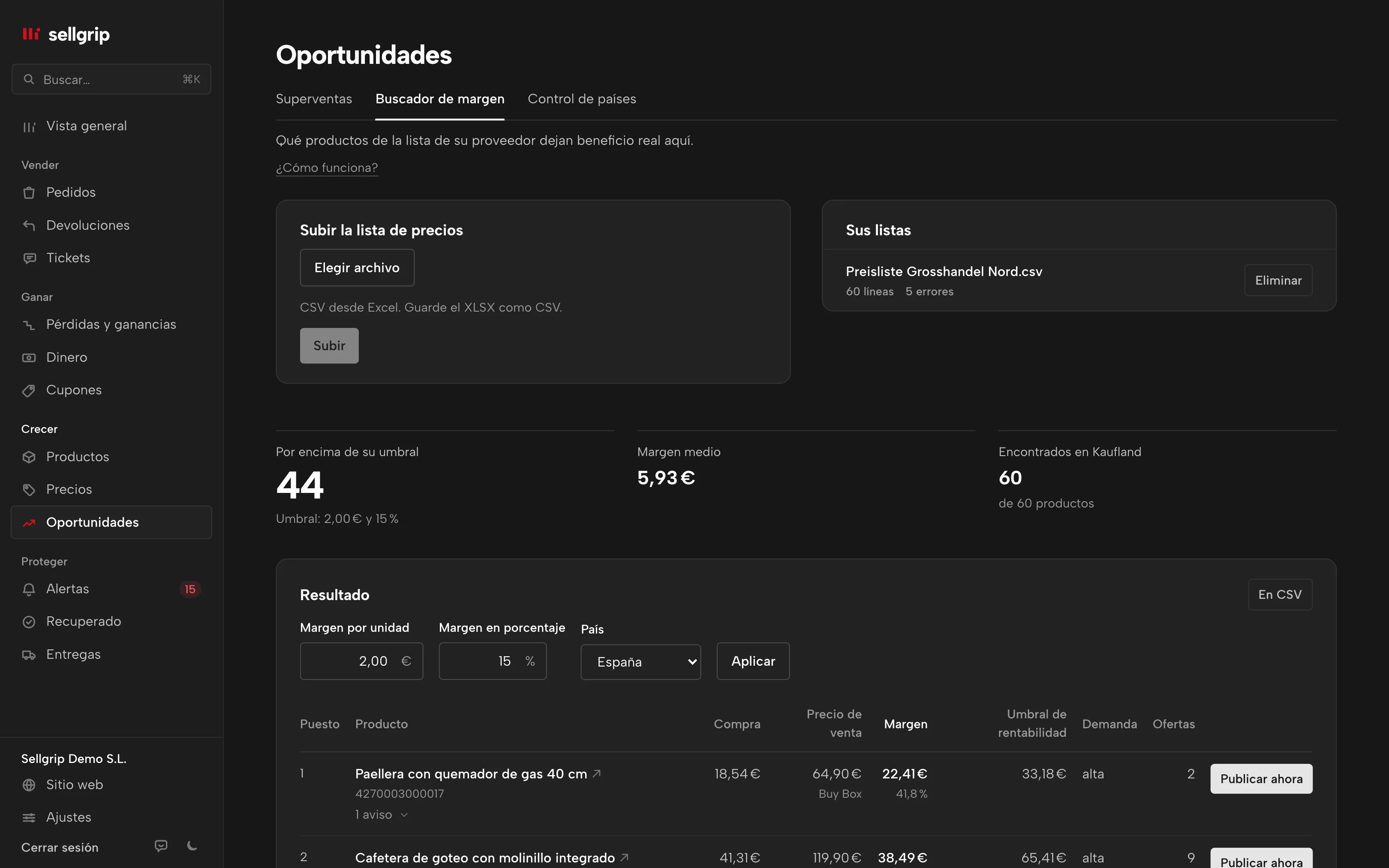Click the Devoluciones return arrow icon
This screenshot has height=868, width=1389.
pos(29,225)
